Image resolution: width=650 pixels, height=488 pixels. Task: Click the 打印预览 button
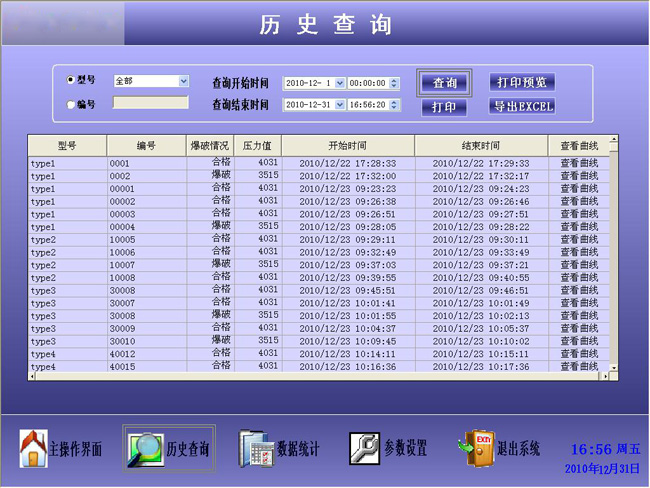pos(522,83)
